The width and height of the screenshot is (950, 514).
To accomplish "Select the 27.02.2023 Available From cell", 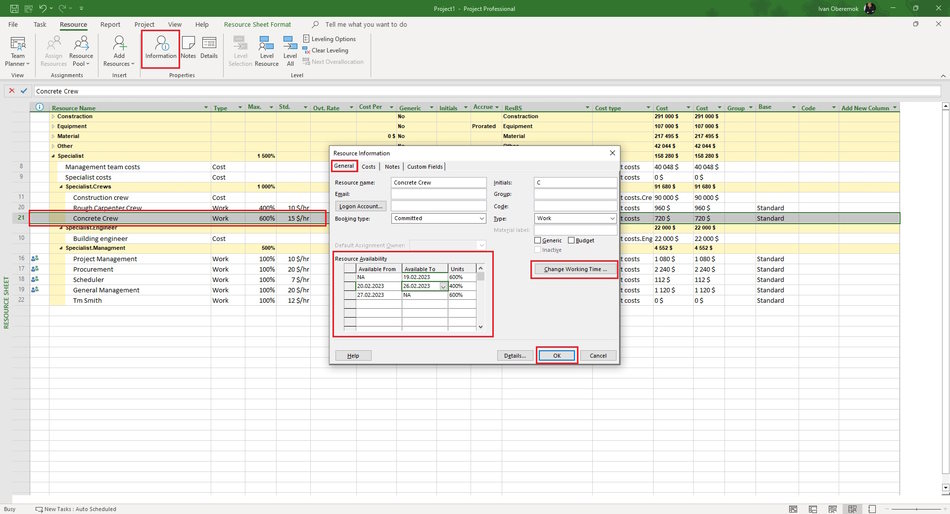I will coord(379,295).
